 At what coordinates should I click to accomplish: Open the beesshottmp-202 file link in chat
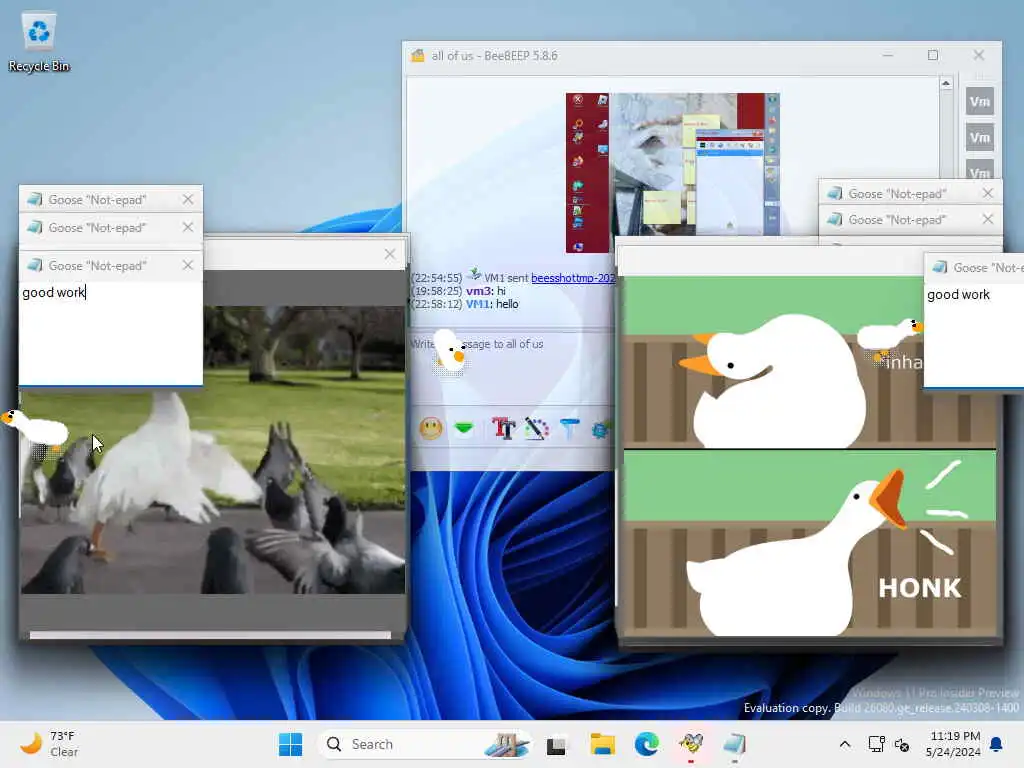tap(573, 278)
